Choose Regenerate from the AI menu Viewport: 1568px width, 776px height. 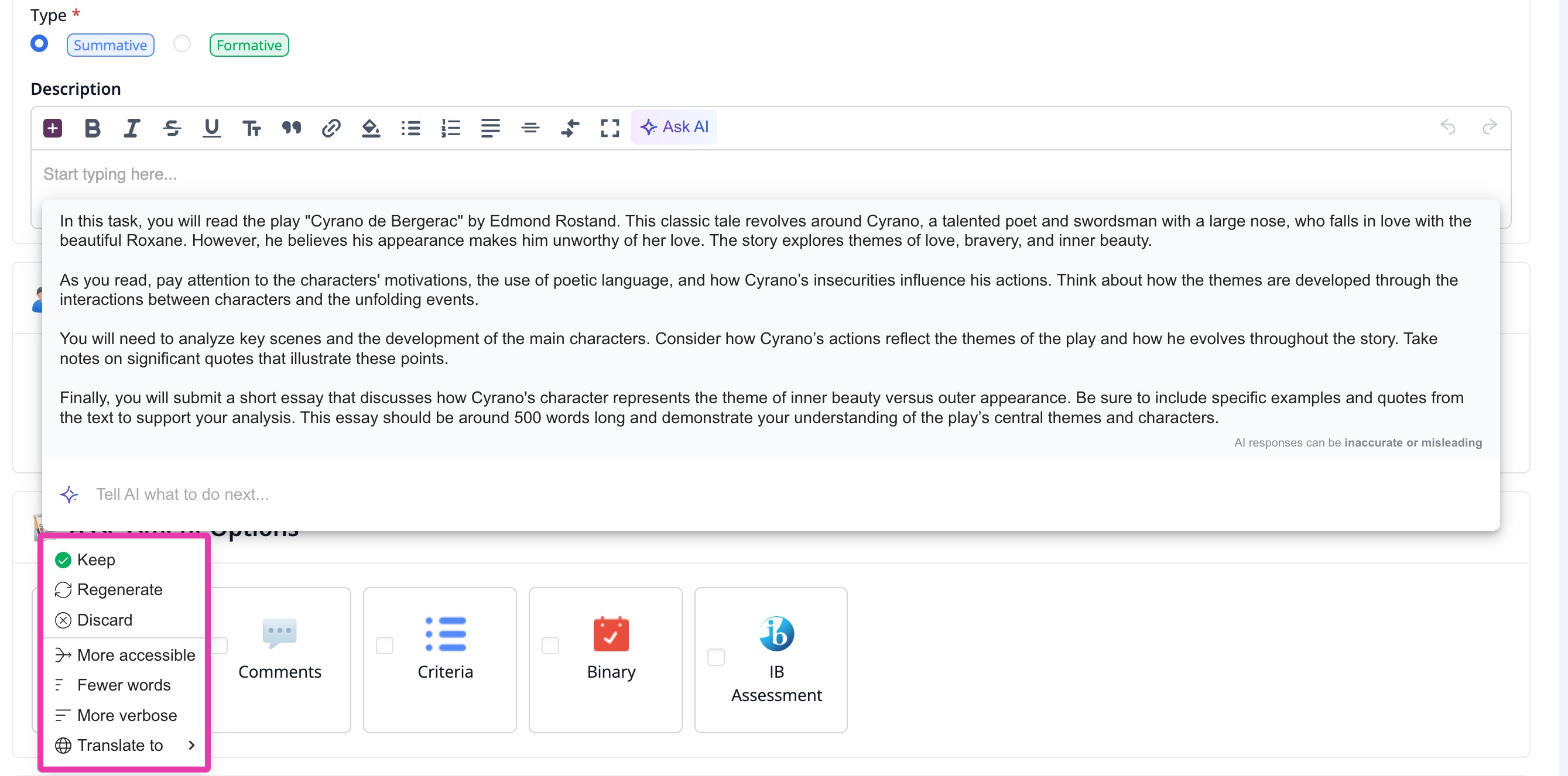pyautogui.click(x=120, y=589)
